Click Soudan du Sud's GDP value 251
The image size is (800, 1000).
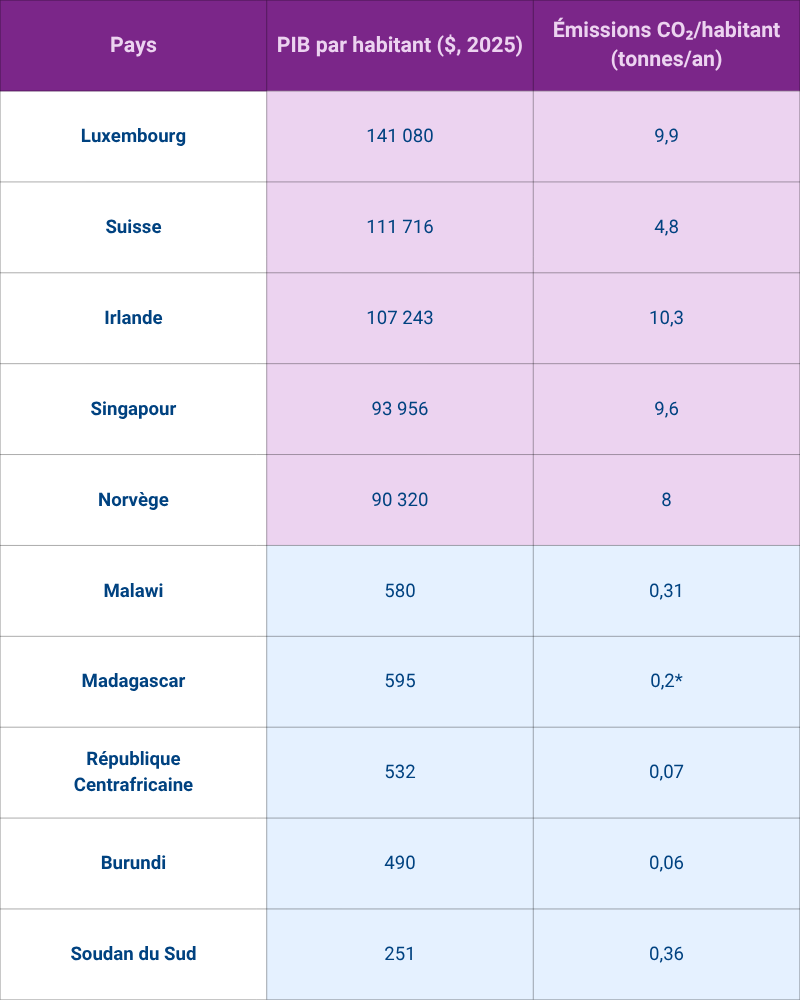click(400, 954)
